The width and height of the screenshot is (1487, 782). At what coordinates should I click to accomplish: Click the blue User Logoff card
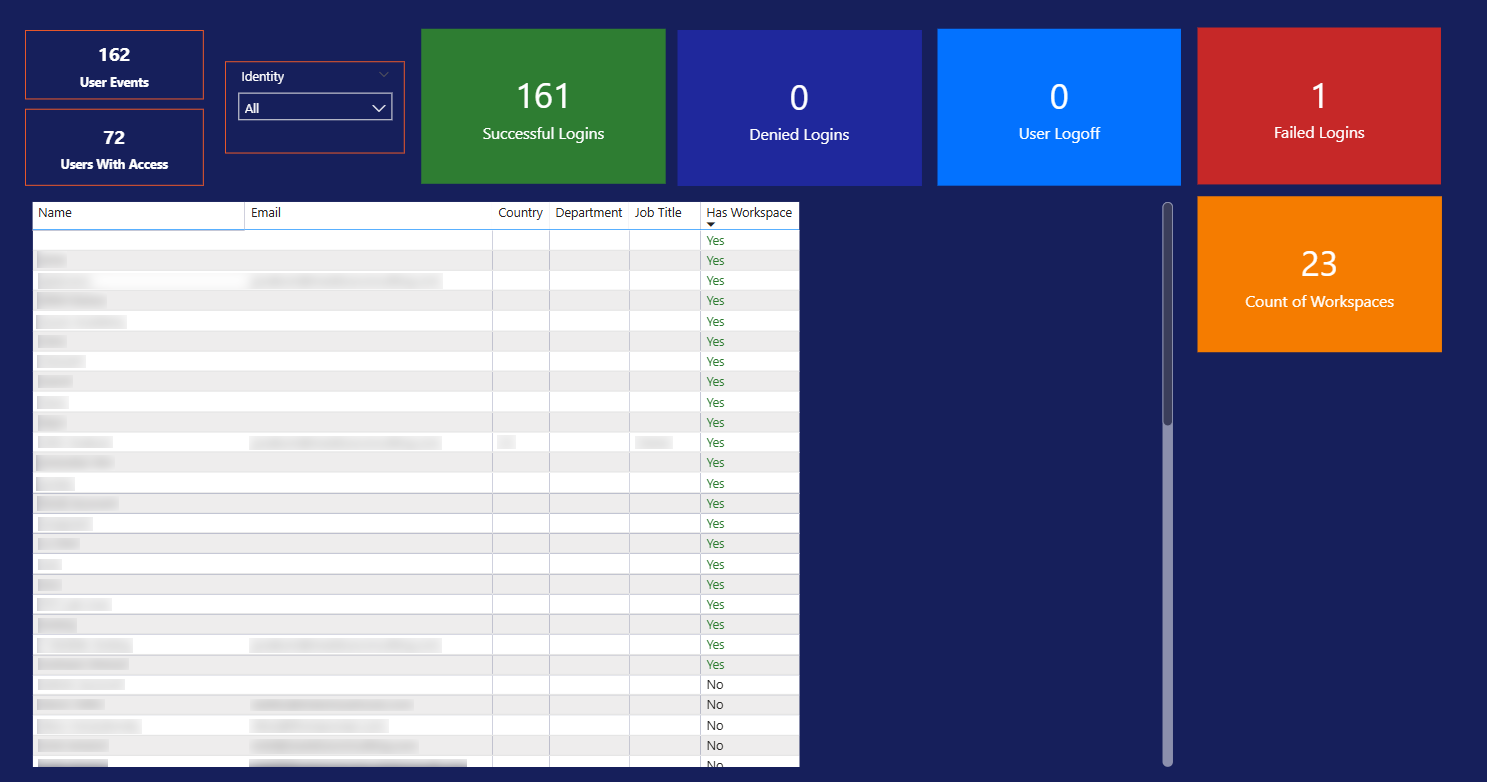[1059, 108]
